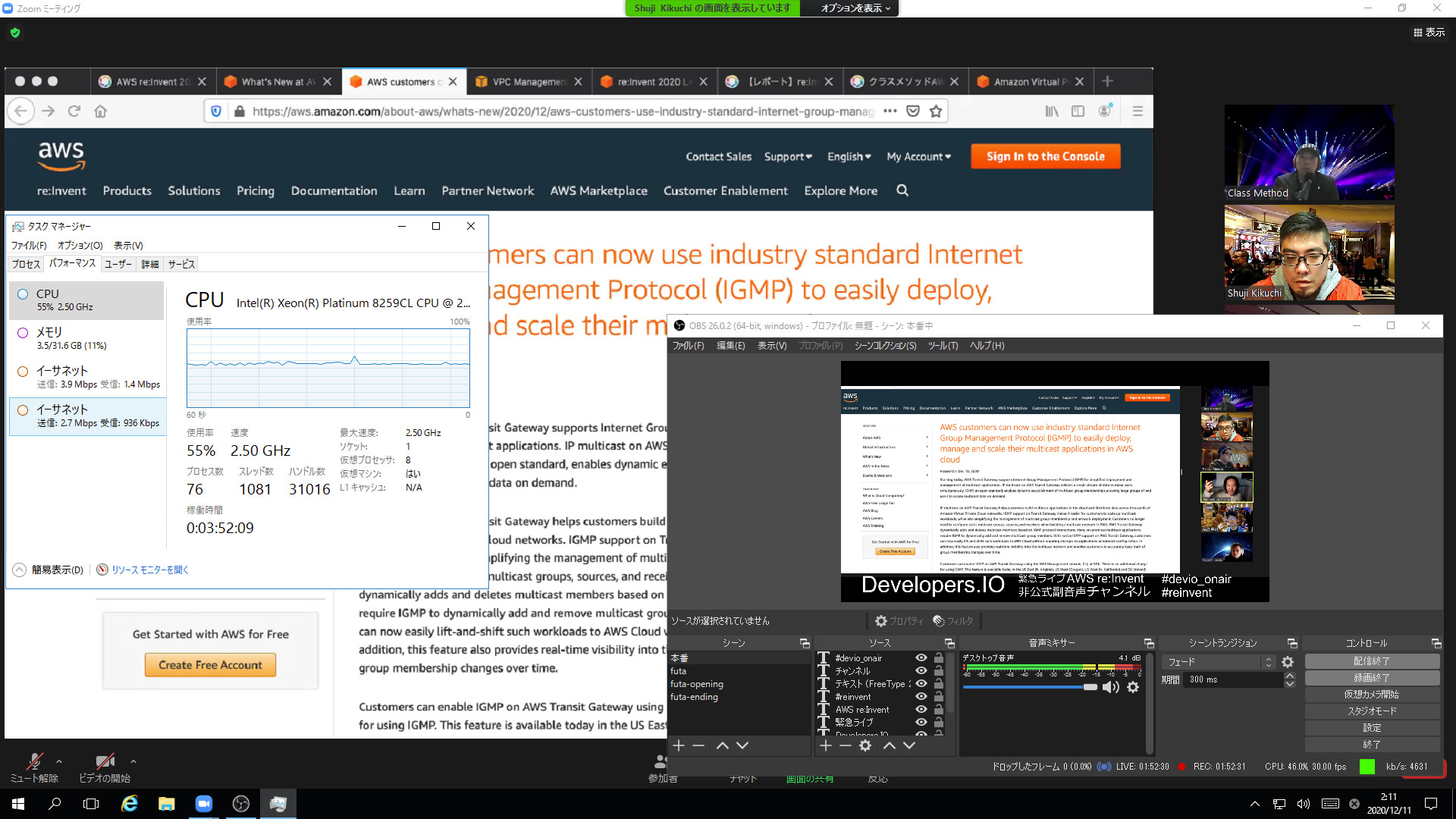The width and height of the screenshot is (1456, 819).
Task: Switch to the VPC Management browser tab
Action: [529, 82]
